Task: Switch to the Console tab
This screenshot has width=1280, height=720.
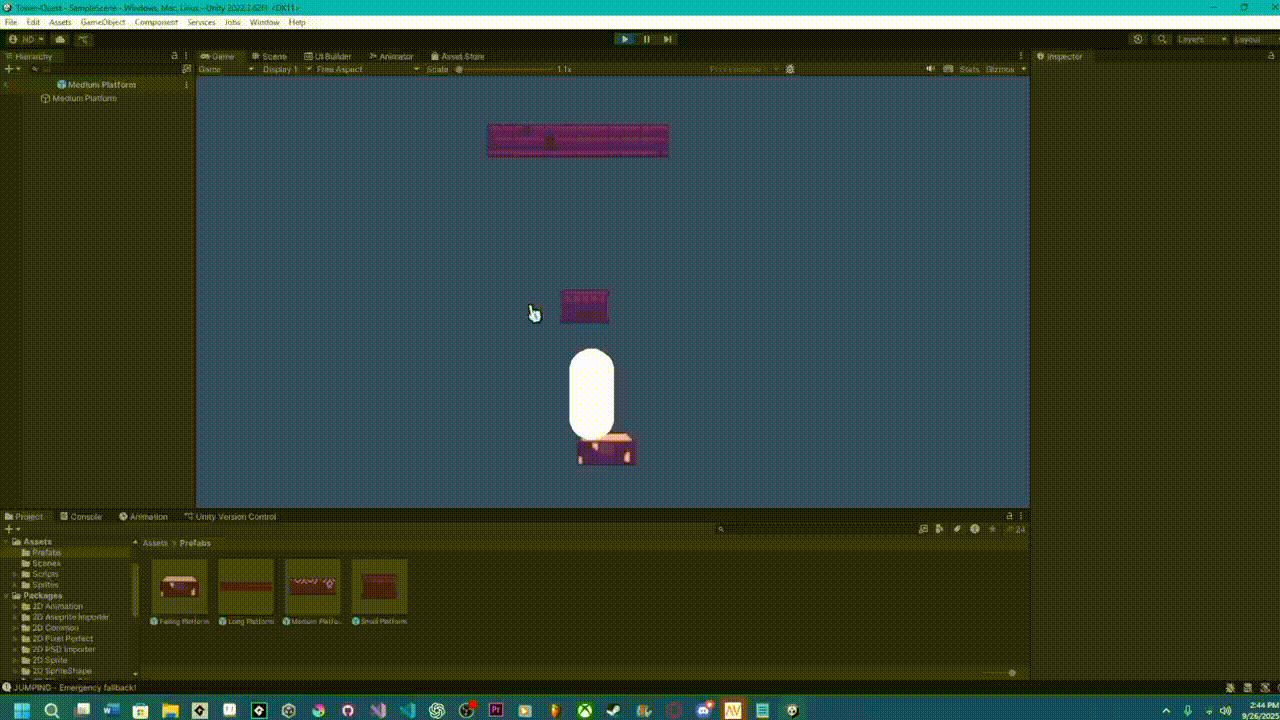Action: (81, 517)
